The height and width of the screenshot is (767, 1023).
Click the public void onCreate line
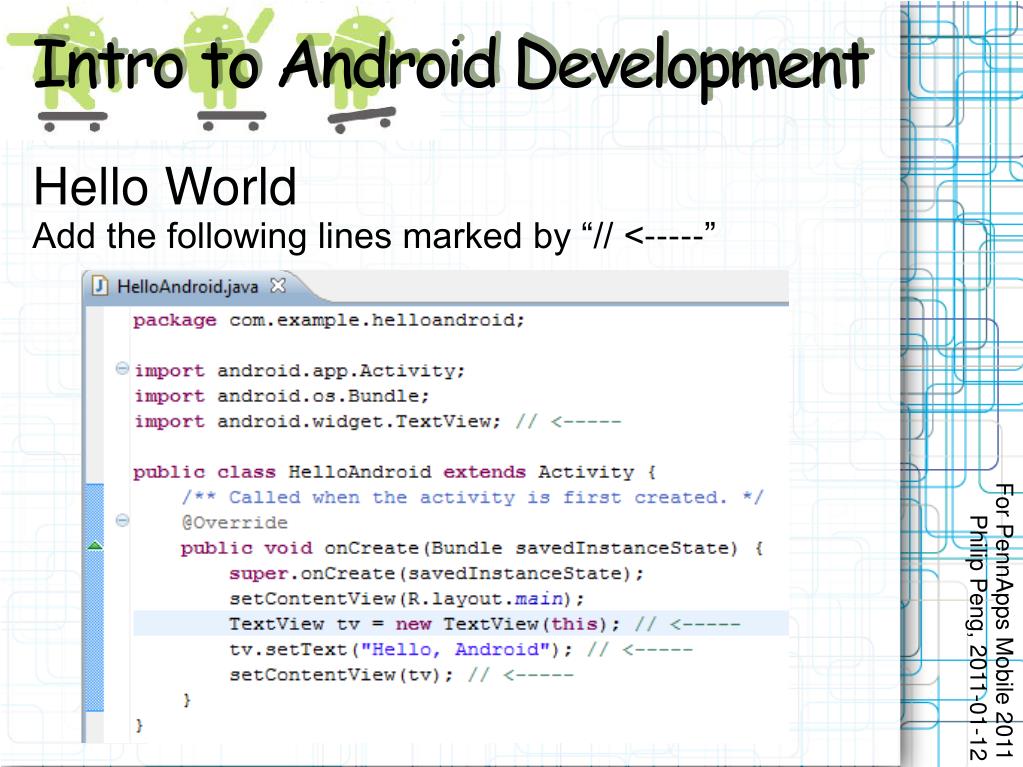coord(472,548)
